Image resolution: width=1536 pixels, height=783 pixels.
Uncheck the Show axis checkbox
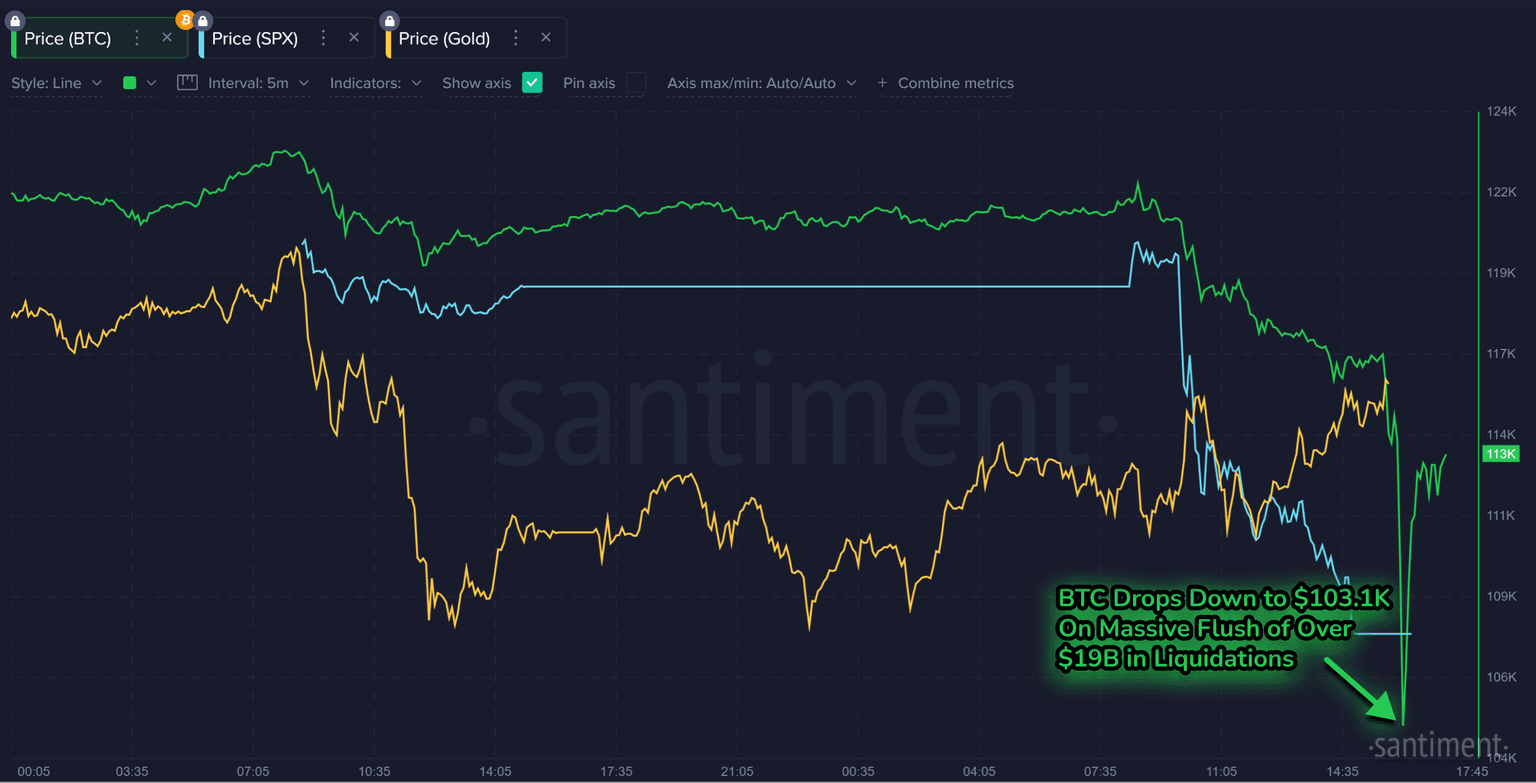(532, 83)
